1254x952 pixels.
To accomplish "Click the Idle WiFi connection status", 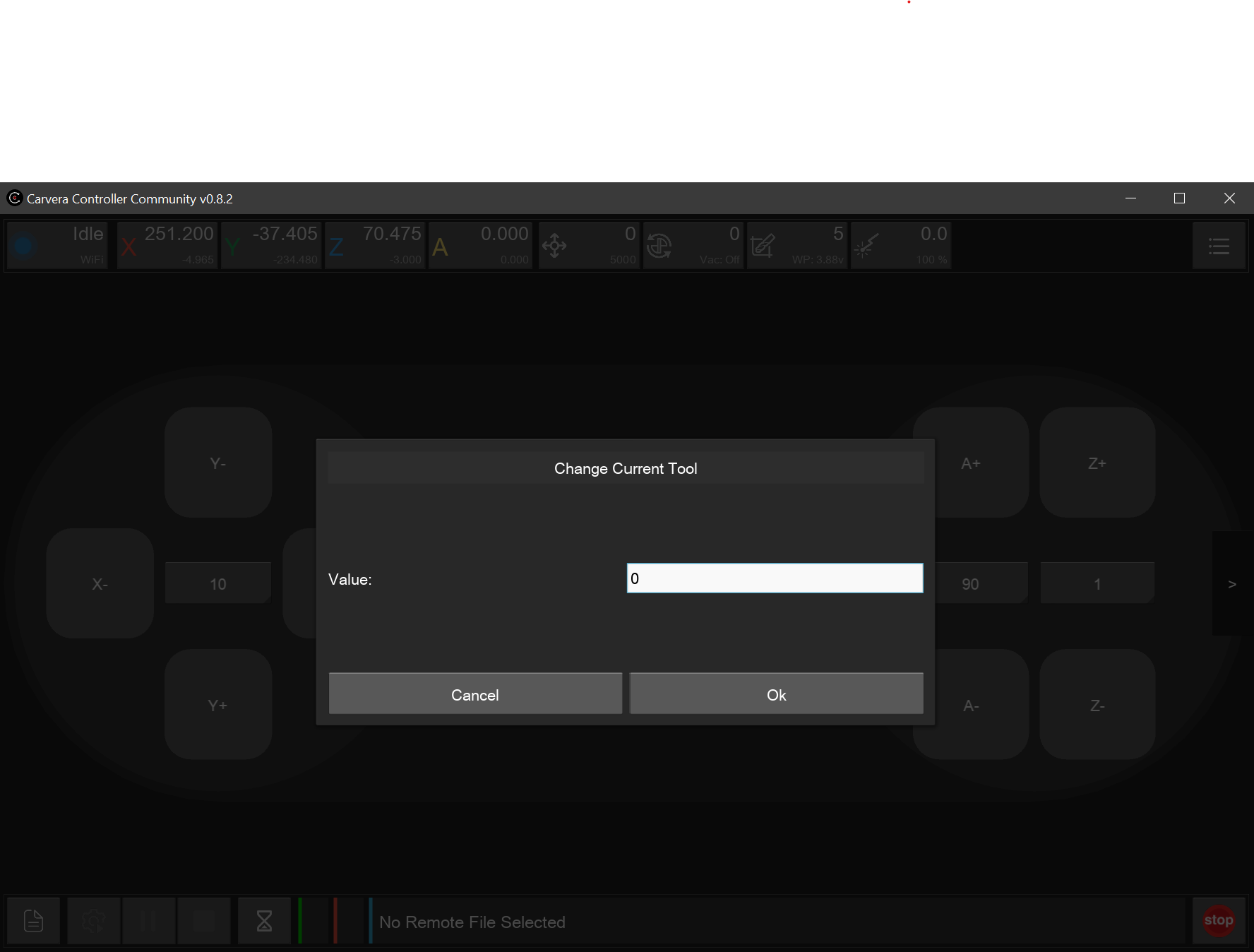I will pos(56,246).
